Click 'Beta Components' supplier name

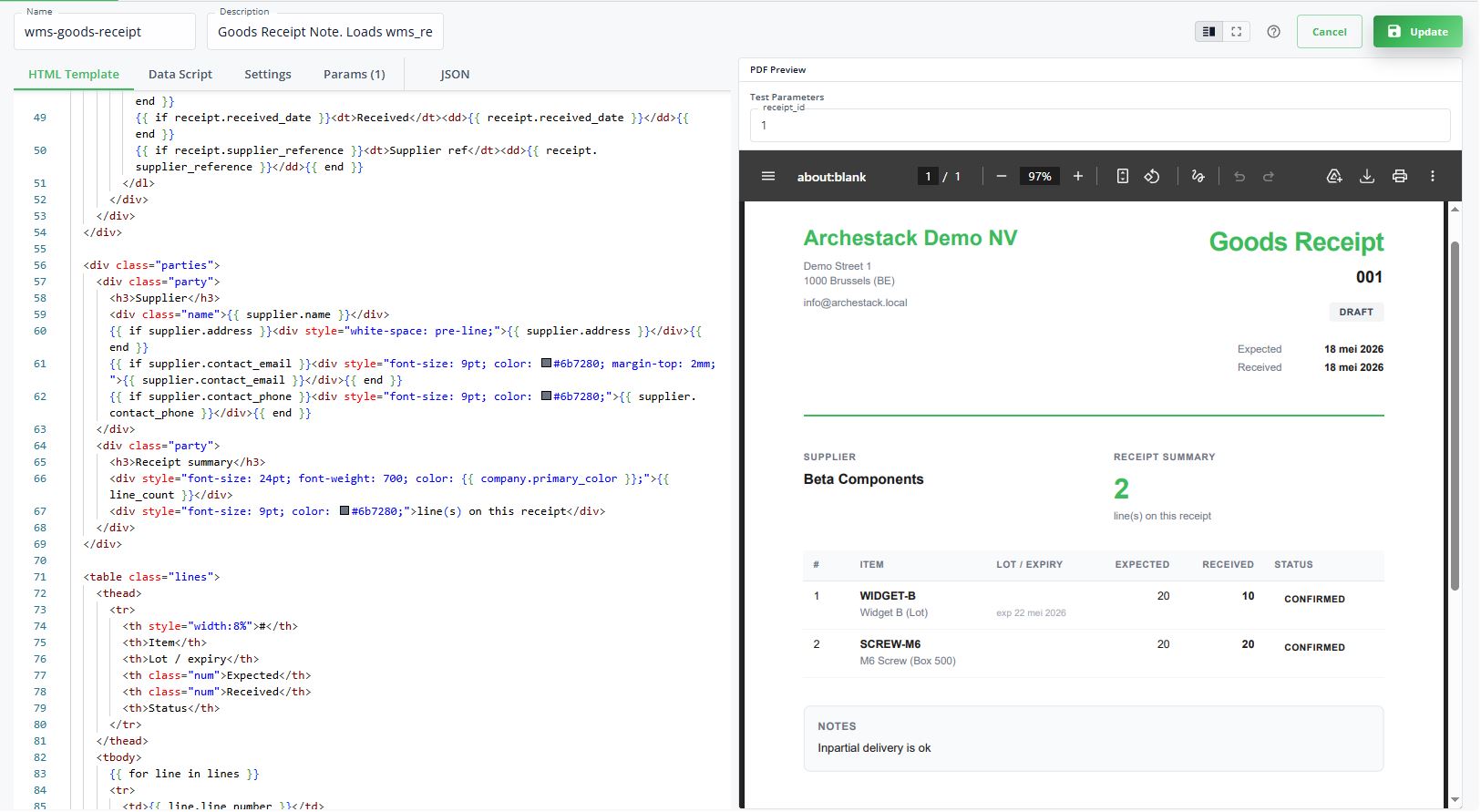tap(863, 479)
